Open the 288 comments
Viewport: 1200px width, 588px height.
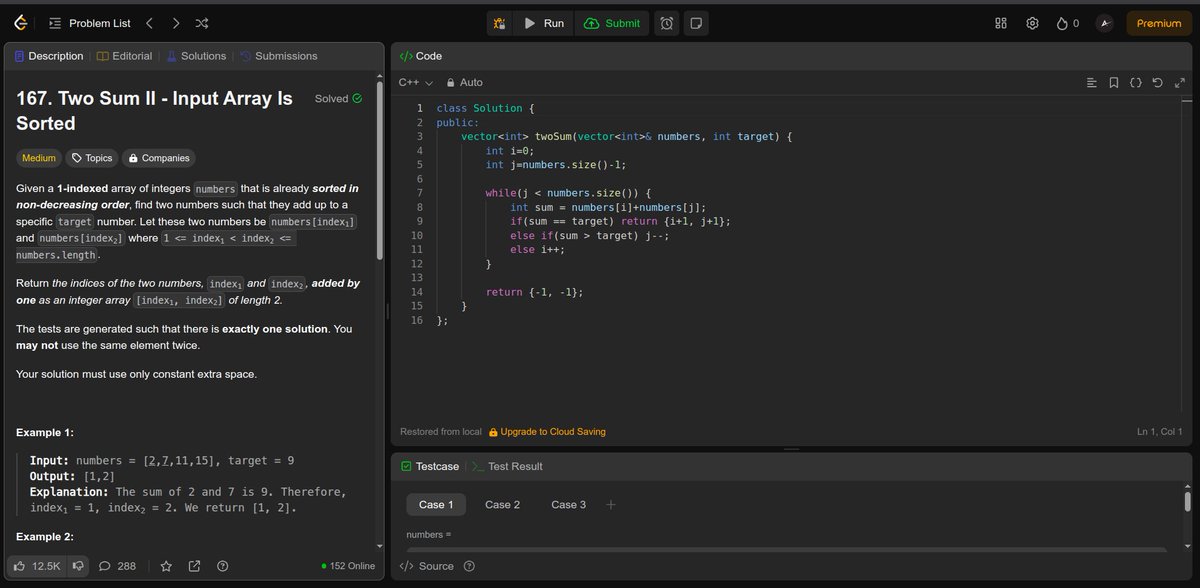(117, 566)
